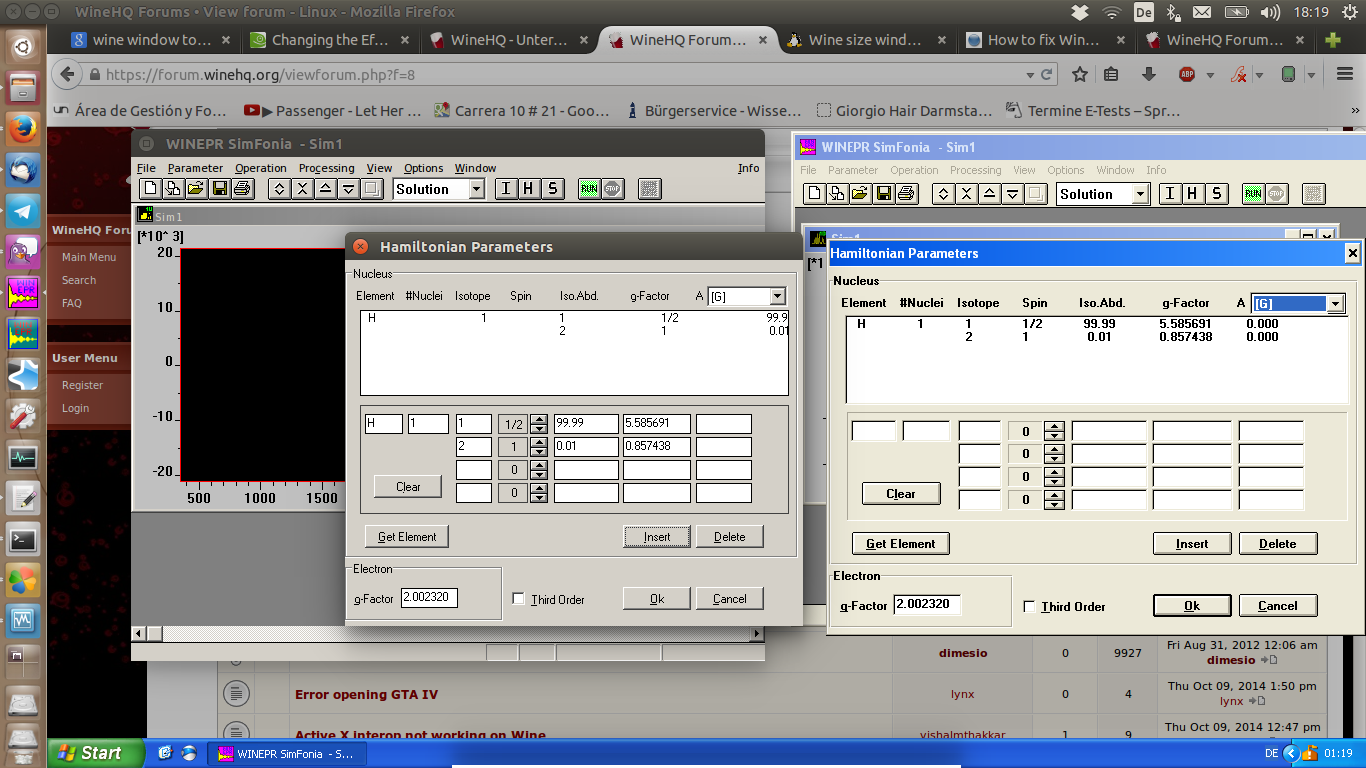Click New document icon in gray SimFonia toolbar
This screenshot has width=1366, height=768.
150,189
